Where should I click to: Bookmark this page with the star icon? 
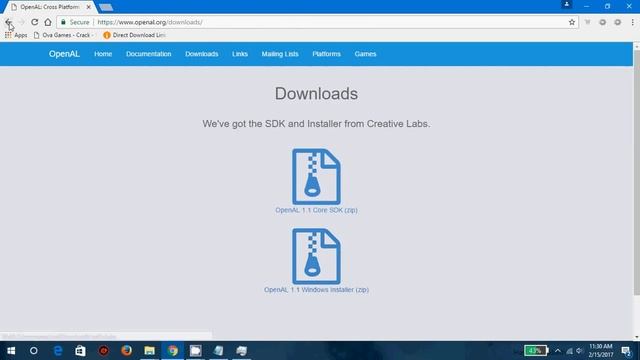(572, 22)
